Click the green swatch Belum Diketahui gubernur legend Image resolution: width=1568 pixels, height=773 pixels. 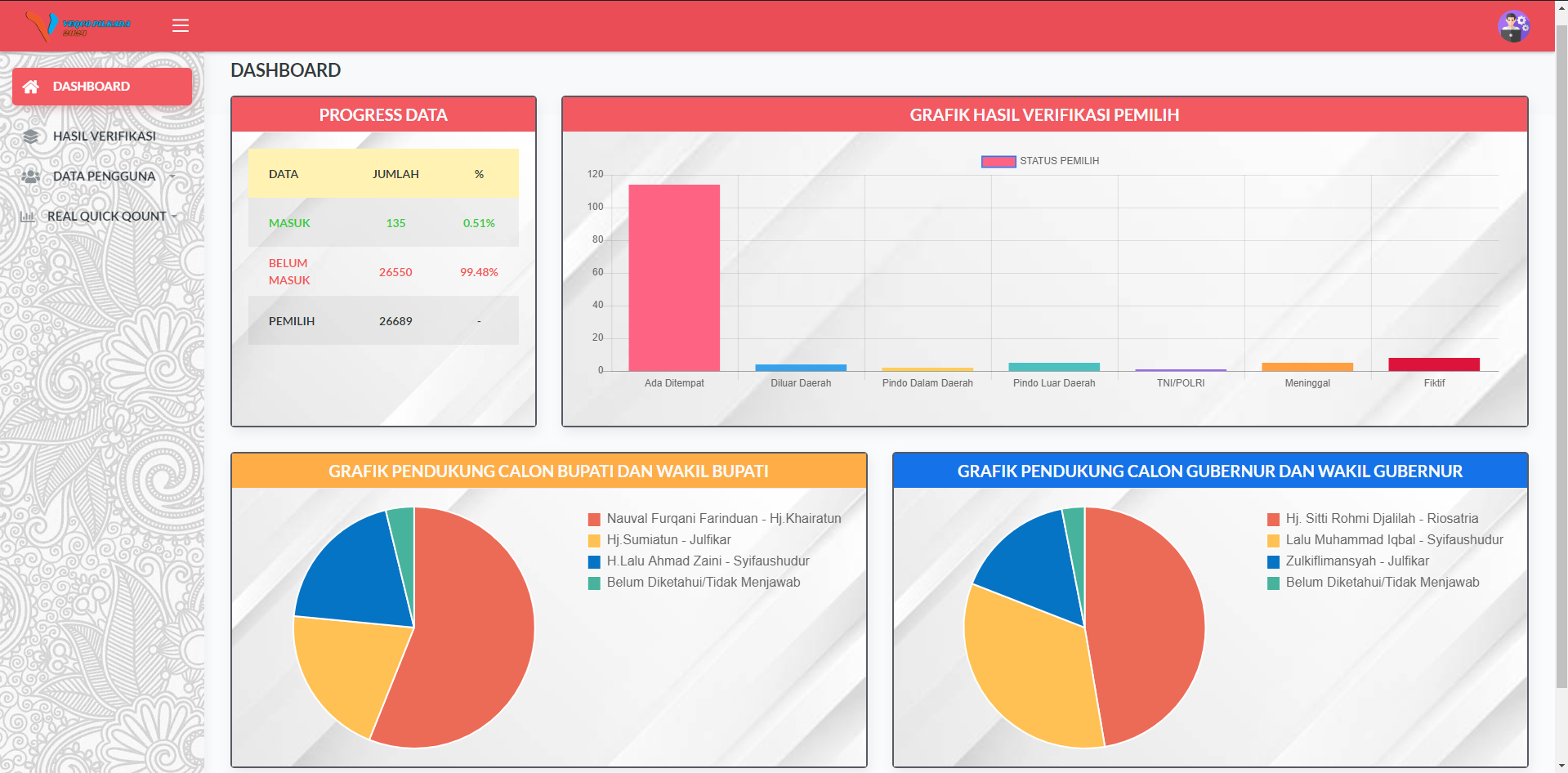tap(1273, 583)
